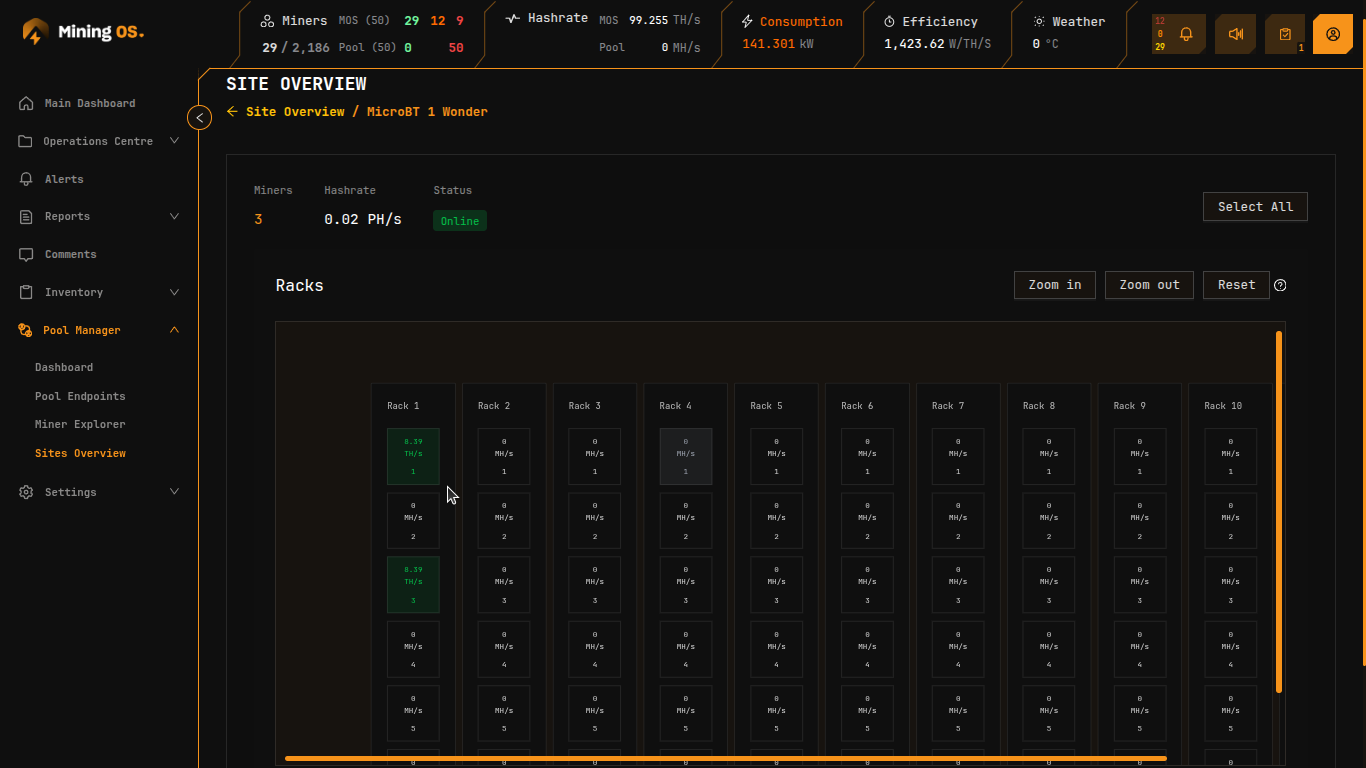Viewport: 1366px width, 768px height.
Task: Select miner 1 in Rack 1
Action: [x=413, y=456]
